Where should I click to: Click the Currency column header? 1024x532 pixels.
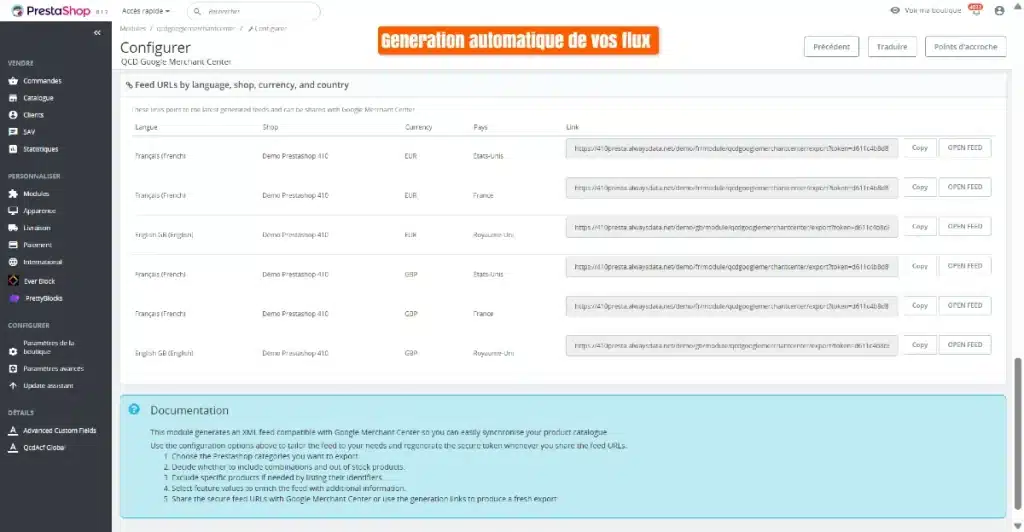tap(419, 127)
